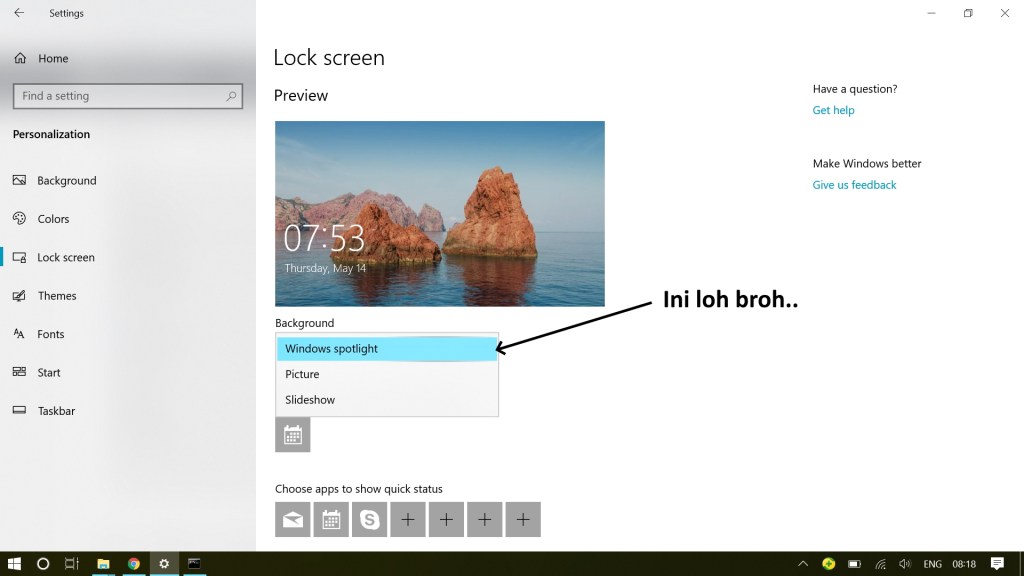Open the Fonts settings page
The width and height of the screenshot is (1024, 576).
point(50,334)
